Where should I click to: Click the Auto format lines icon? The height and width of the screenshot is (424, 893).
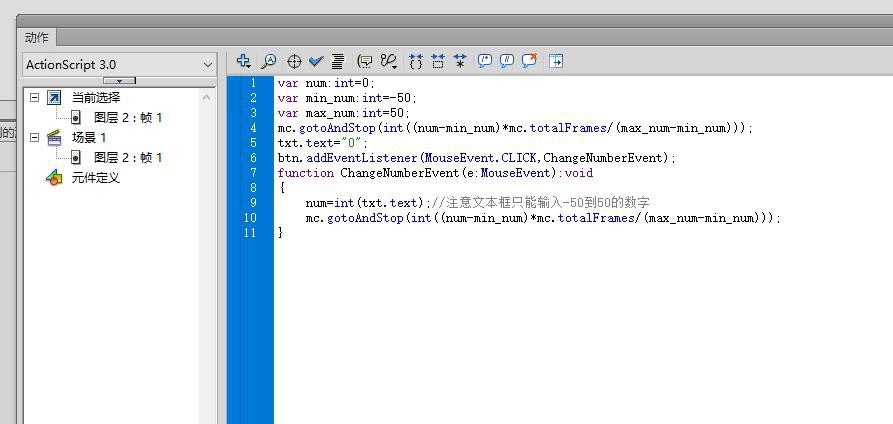point(338,61)
